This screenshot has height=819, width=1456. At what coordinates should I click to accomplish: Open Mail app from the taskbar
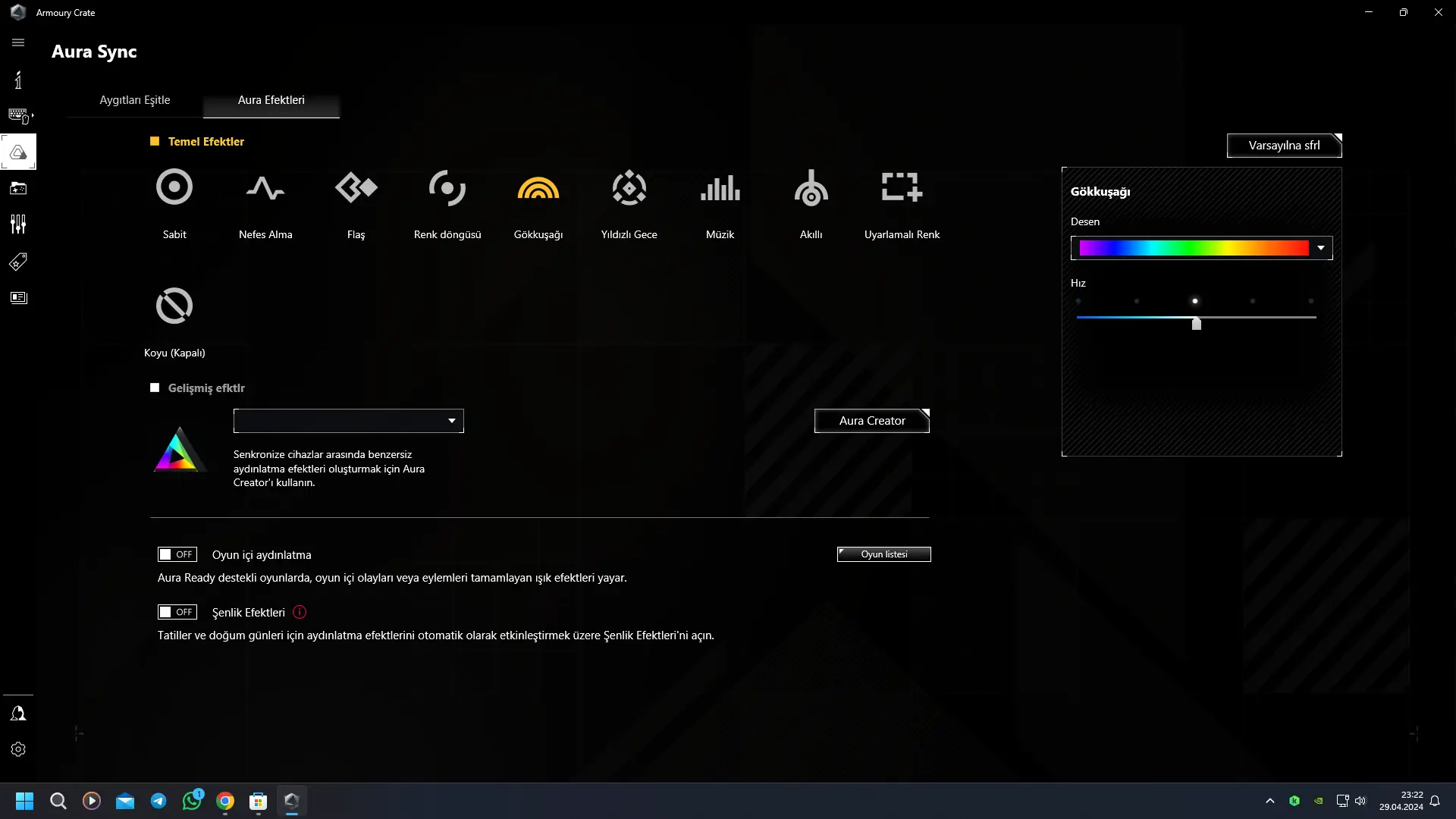[125, 801]
